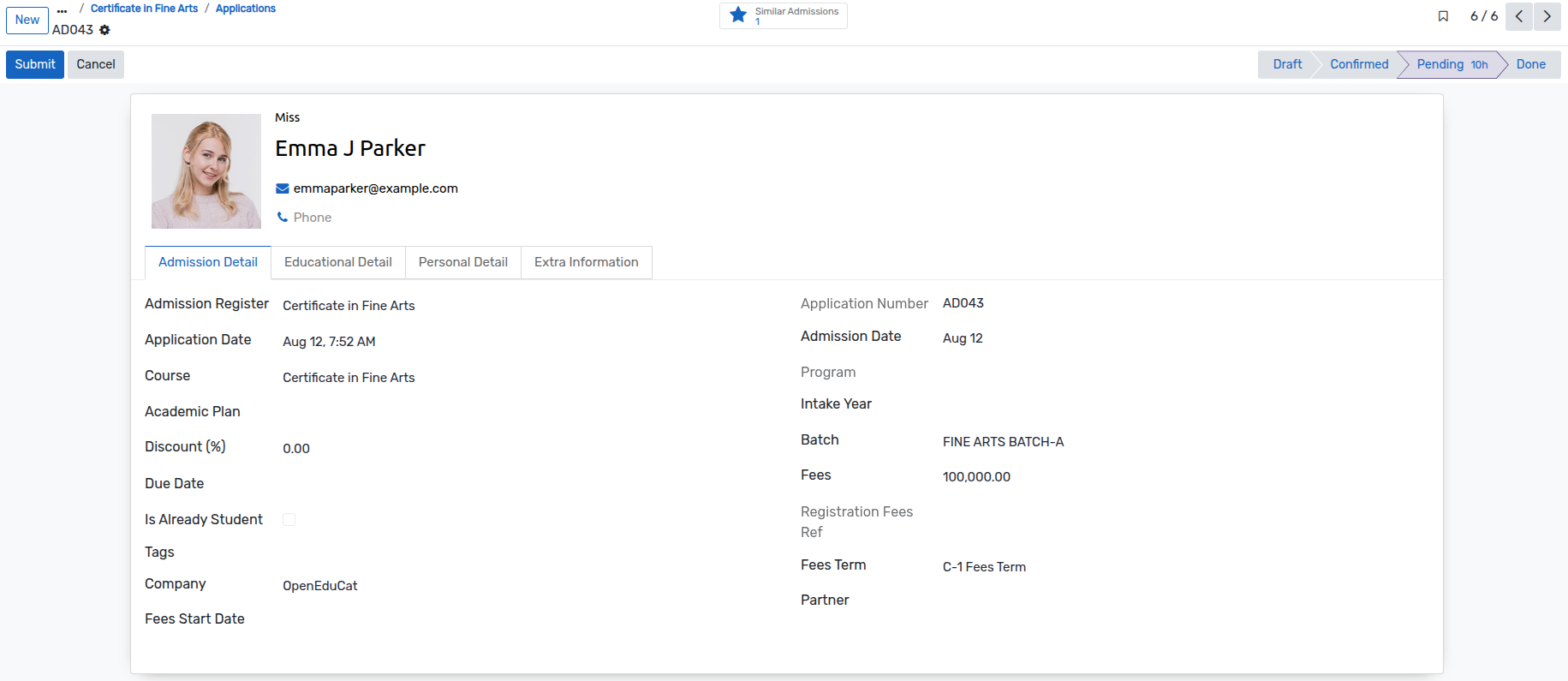
Task: Open the gear actions menu beside AD043
Action: [104, 30]
